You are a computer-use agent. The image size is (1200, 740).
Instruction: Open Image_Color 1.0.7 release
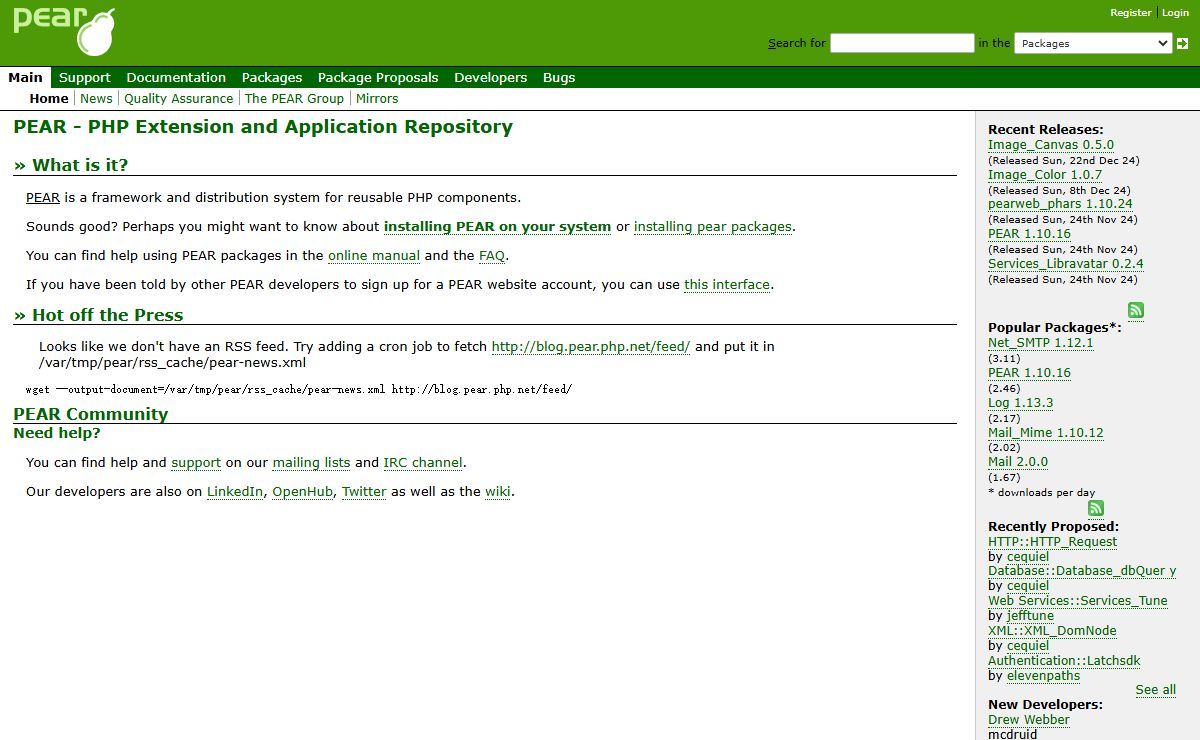pos(1045,174)
